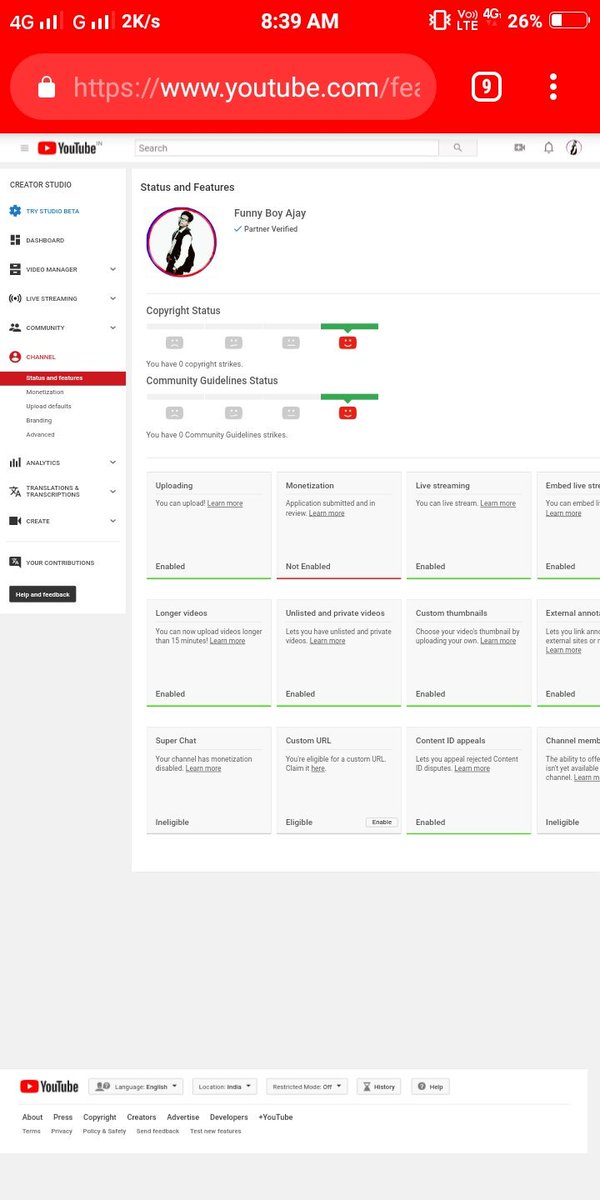
Task: Click the Help and feedback button
Action: click(43, 594)
